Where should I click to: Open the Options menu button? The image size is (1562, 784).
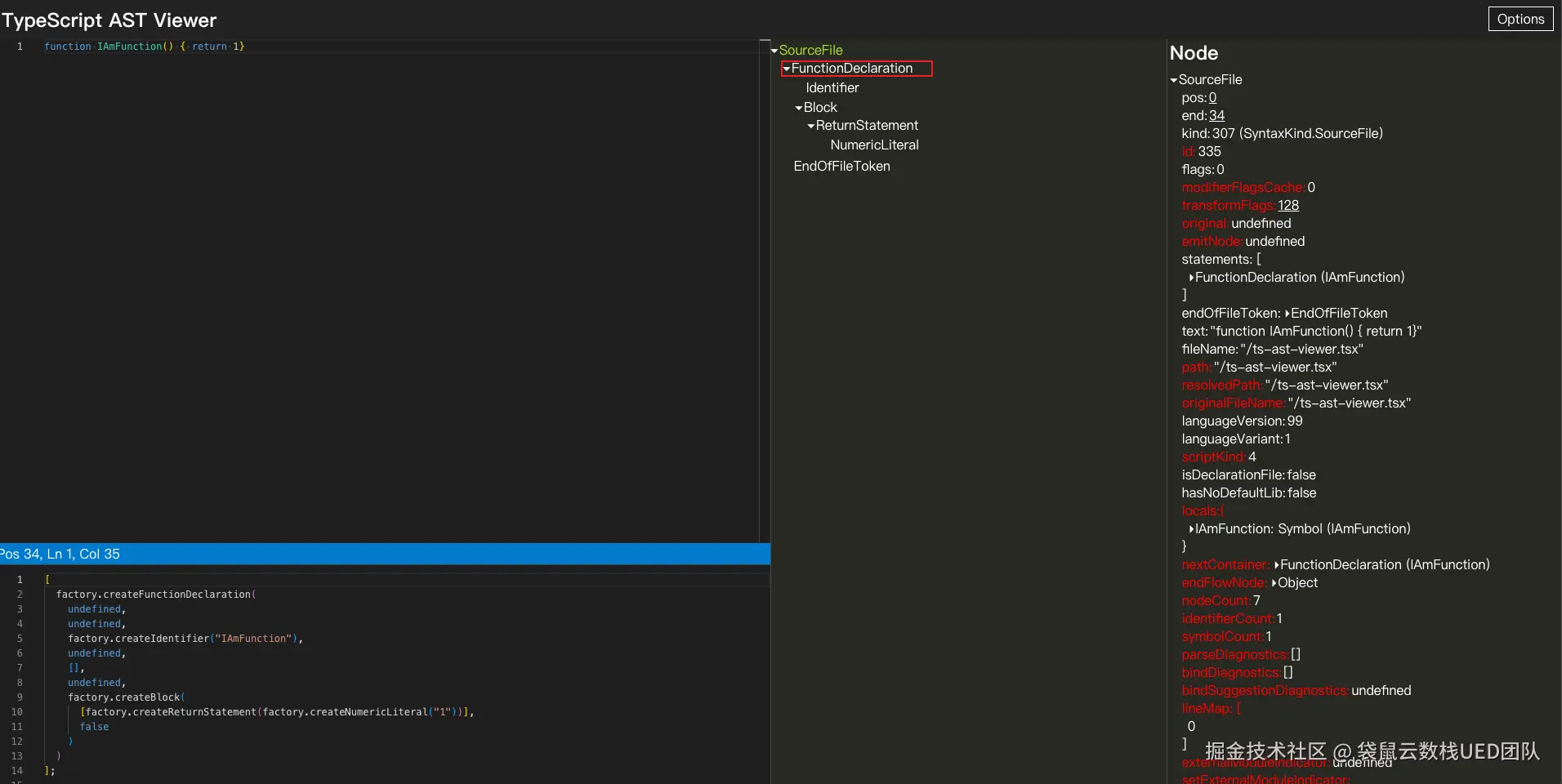(x=1520, y=20)
